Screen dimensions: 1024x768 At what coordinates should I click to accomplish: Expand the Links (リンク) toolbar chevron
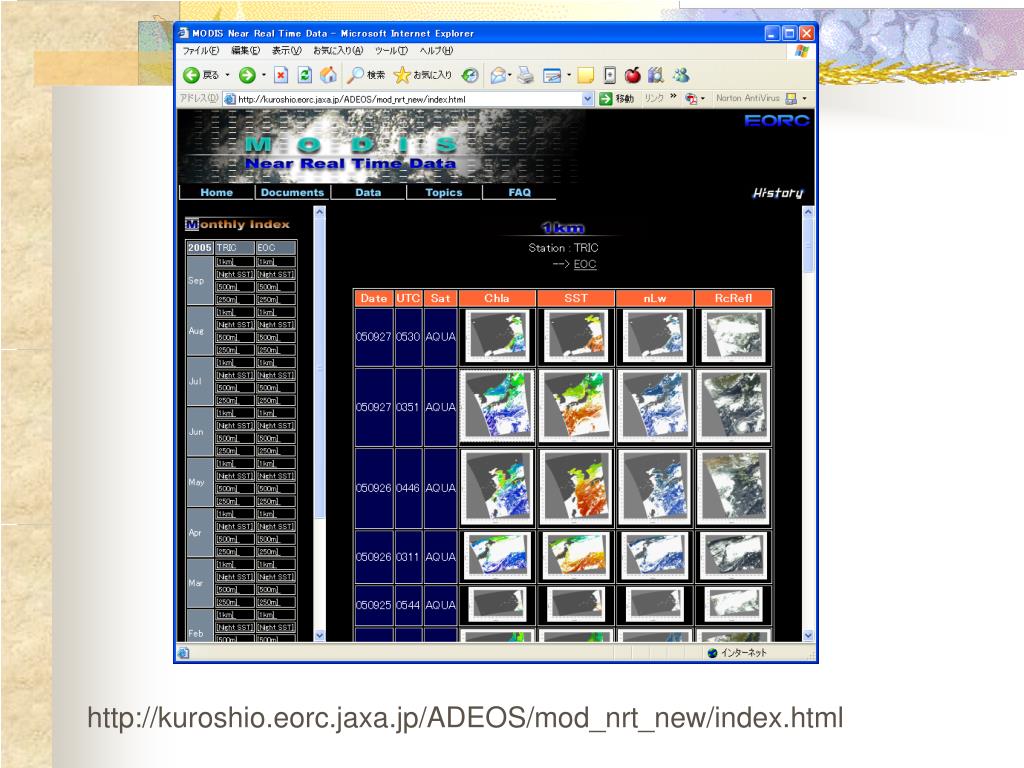pos(673,97)
